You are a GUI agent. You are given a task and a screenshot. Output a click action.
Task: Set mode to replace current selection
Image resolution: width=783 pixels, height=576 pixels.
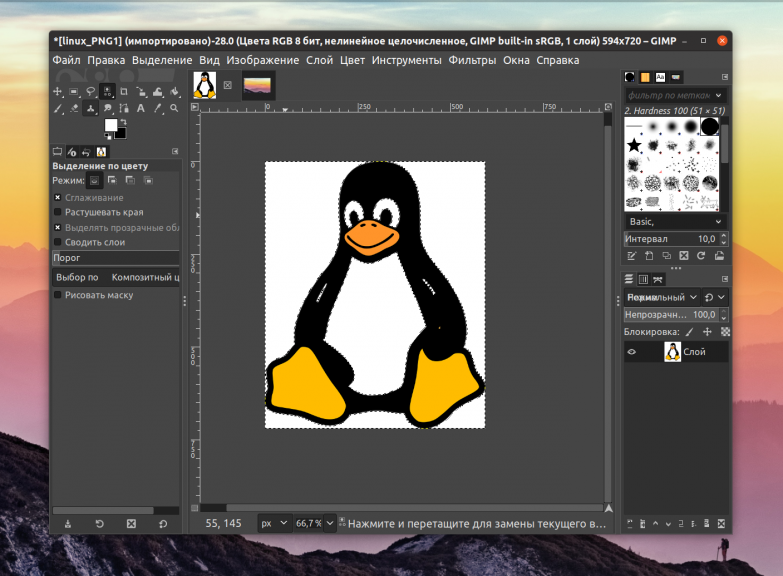point(94,180)
